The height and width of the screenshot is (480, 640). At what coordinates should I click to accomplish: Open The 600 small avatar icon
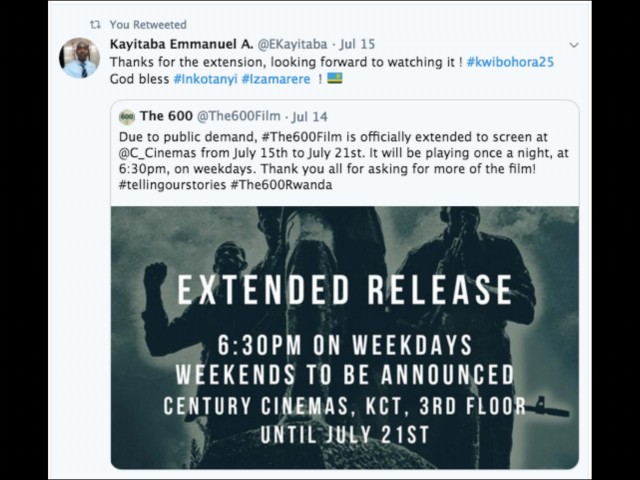click(127, 117)
